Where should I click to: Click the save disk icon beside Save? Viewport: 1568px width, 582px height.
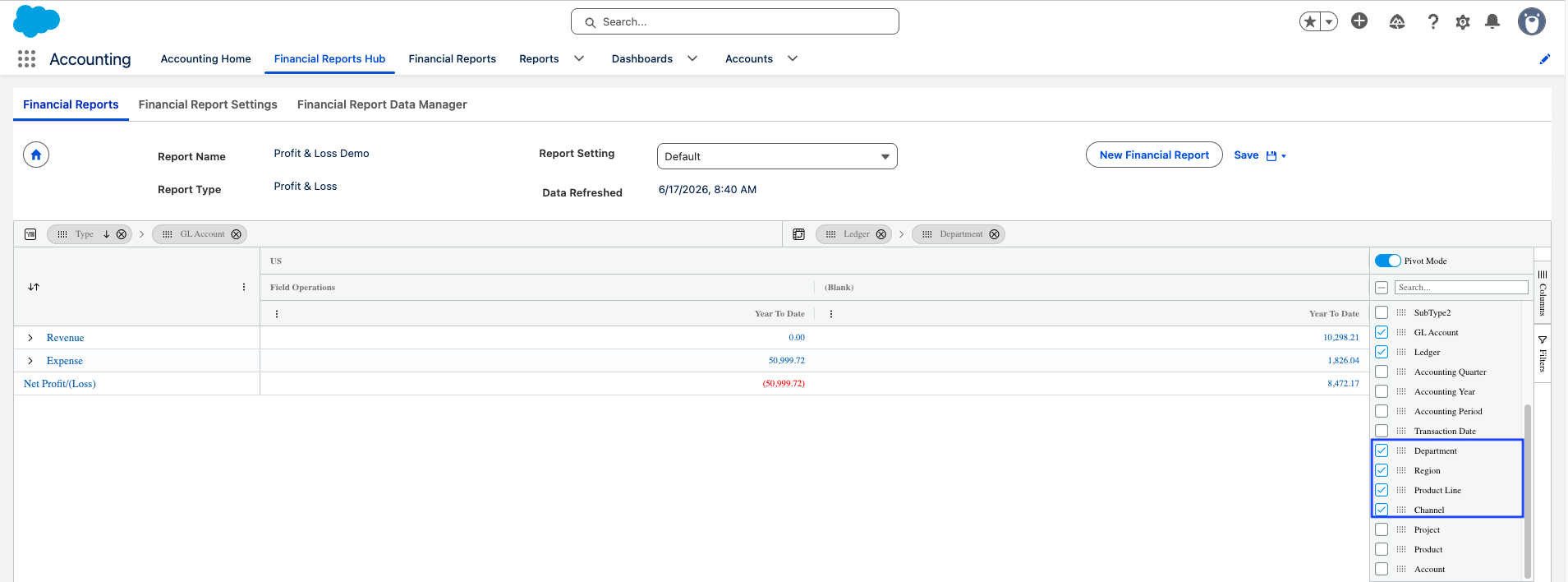coord(1271,155)
